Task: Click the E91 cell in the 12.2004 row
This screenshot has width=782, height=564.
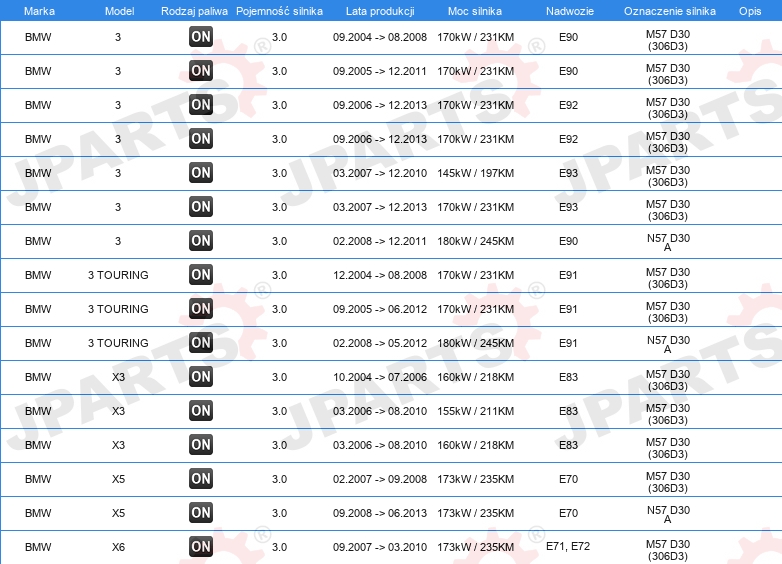Action: click(568, 275)
